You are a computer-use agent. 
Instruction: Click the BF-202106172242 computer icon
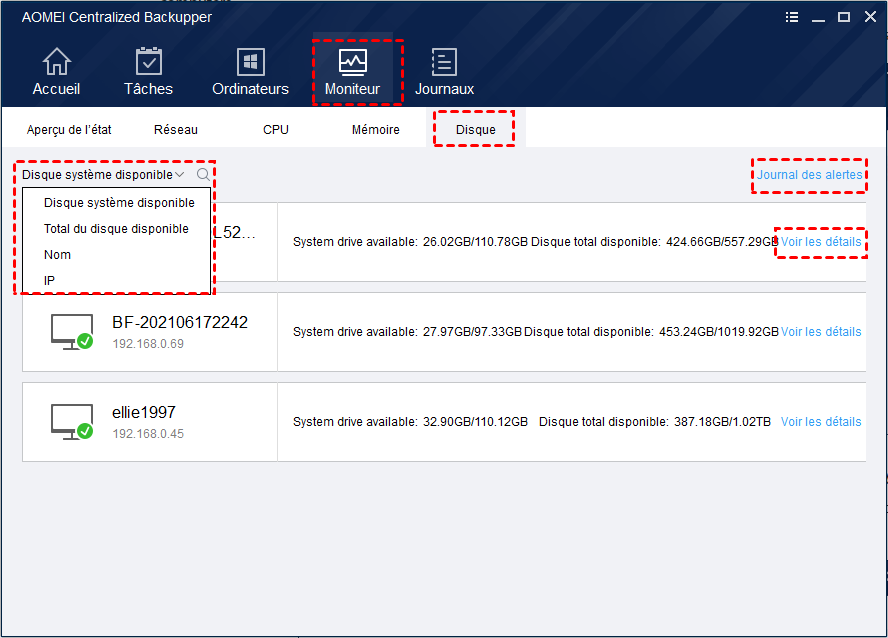click(x=72, y=332)
